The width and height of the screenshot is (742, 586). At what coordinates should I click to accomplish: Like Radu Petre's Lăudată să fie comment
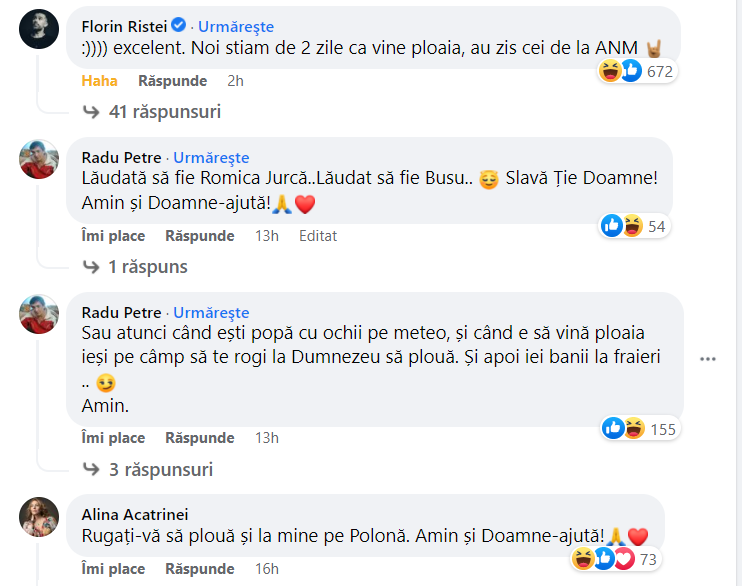pos(113,236)
